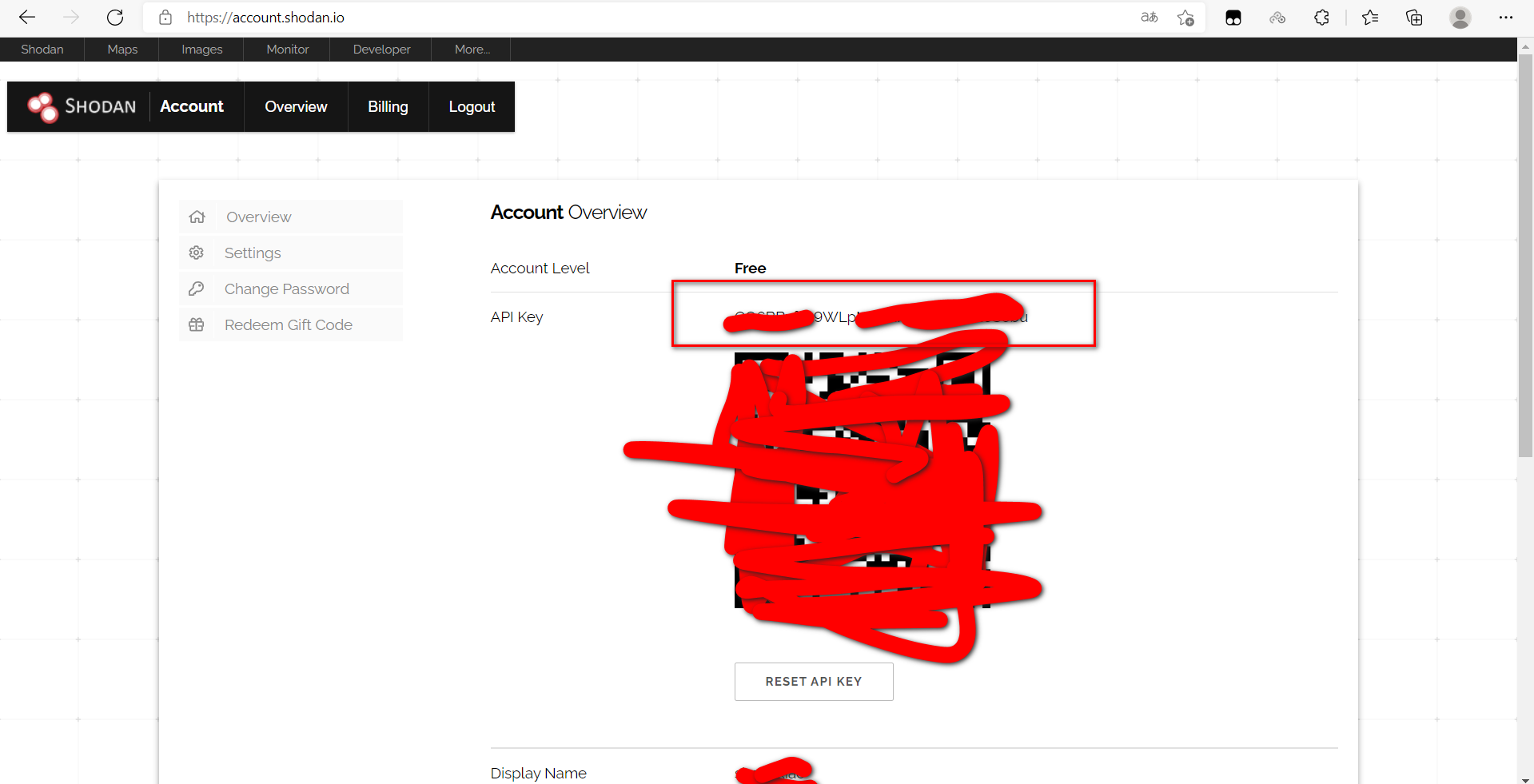Viewport: 1534px width, 784px height.
Task: Click the RESET API KEY button
Action: point(814,682)
